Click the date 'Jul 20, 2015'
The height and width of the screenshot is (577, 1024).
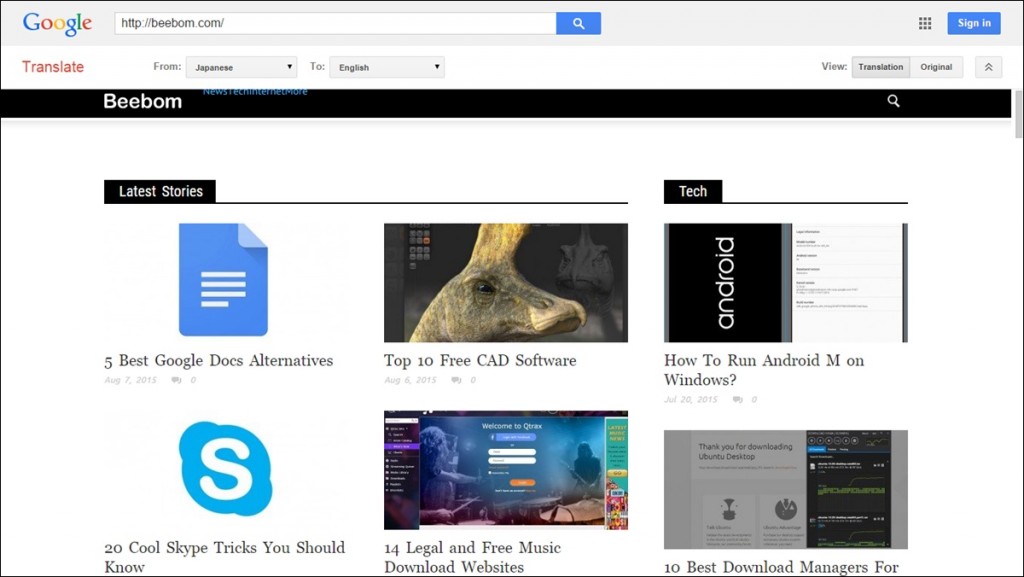click(691, 399)
